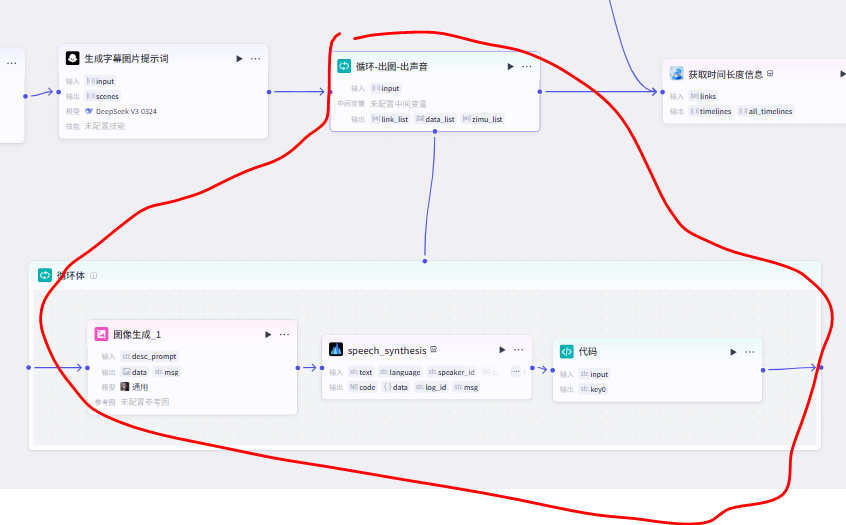This screenshot has height=525, width=846.
Task: Run the 代码 node
Action: point(733,352)
